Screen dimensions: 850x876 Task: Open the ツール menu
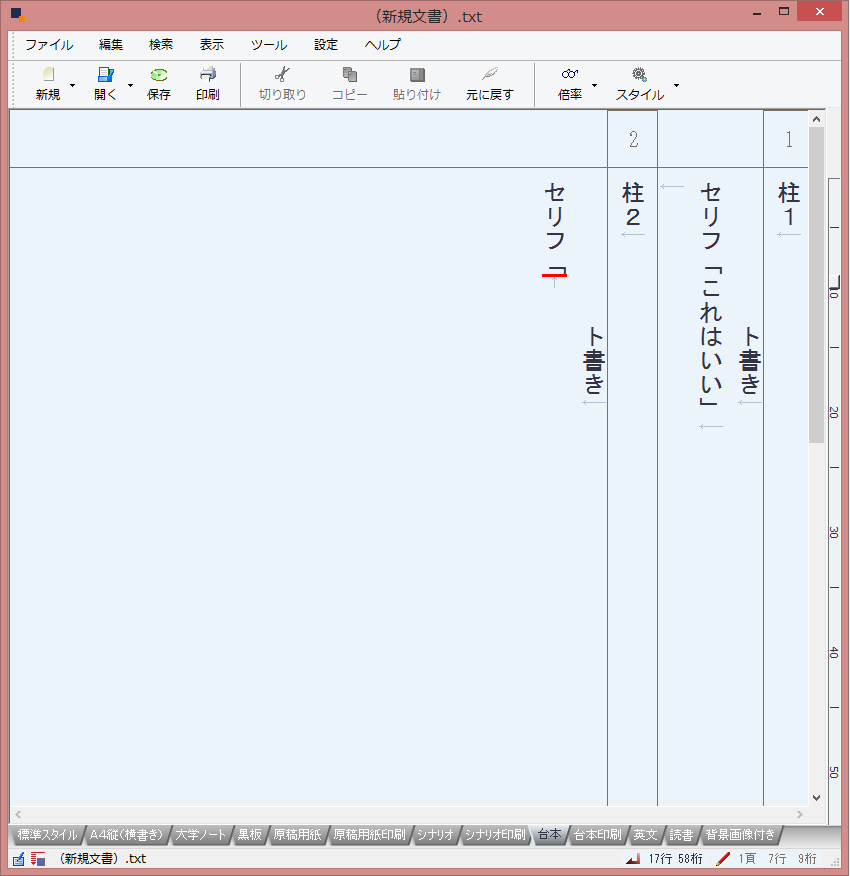point(269,45)
